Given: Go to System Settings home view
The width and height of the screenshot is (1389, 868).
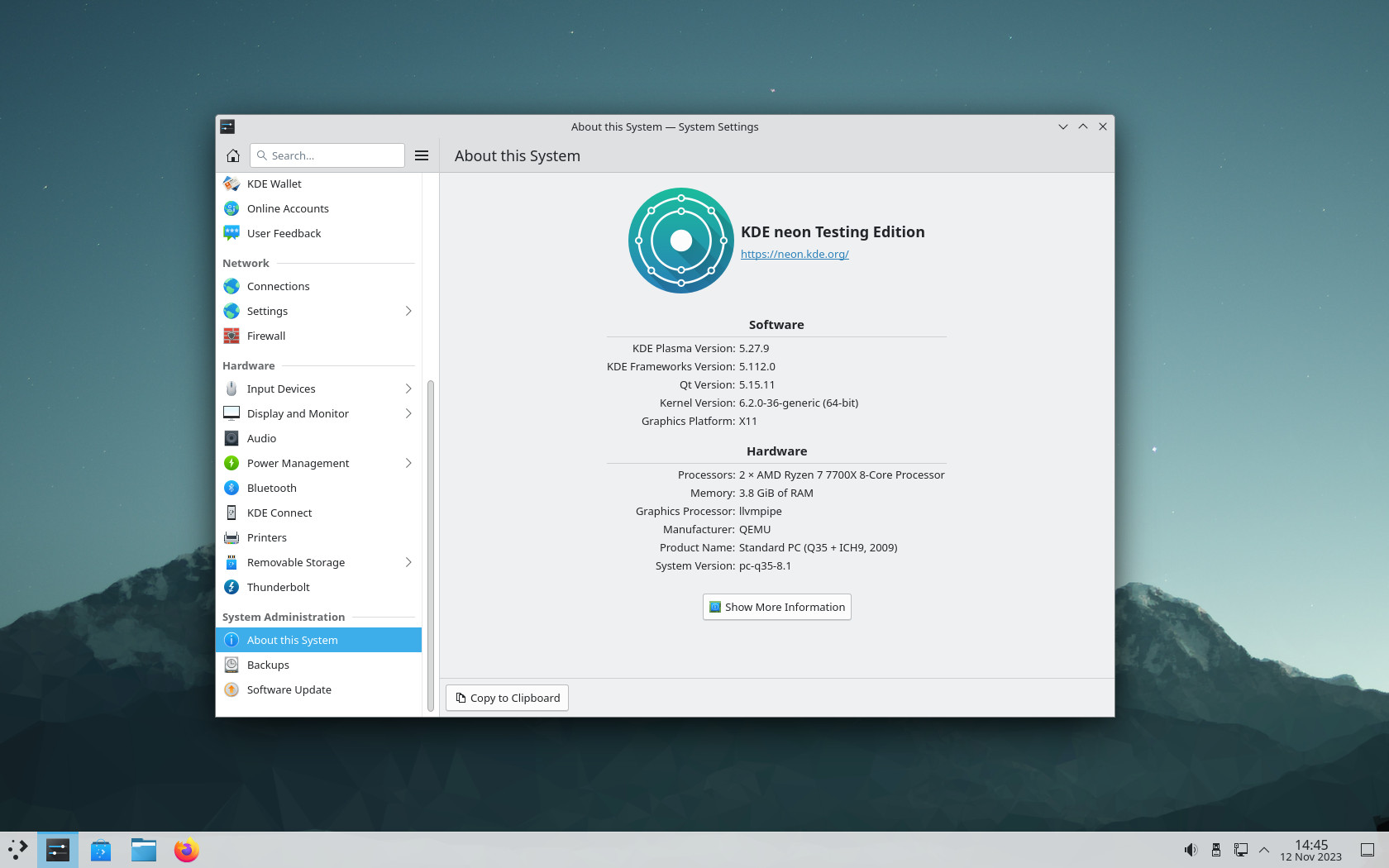Looking at the screenshot, I should click(233, 155).
